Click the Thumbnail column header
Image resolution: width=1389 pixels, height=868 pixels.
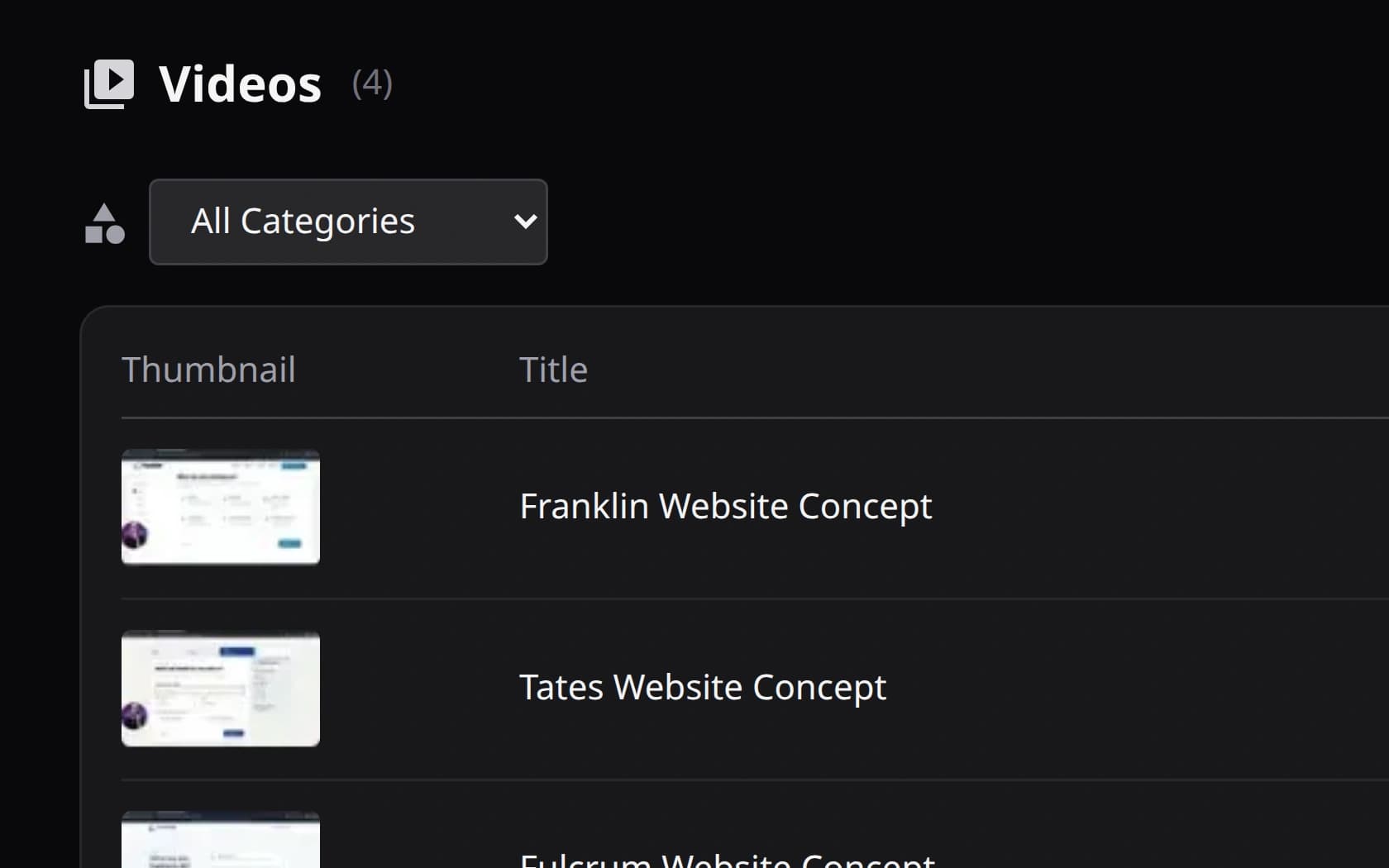coord(208,370)
